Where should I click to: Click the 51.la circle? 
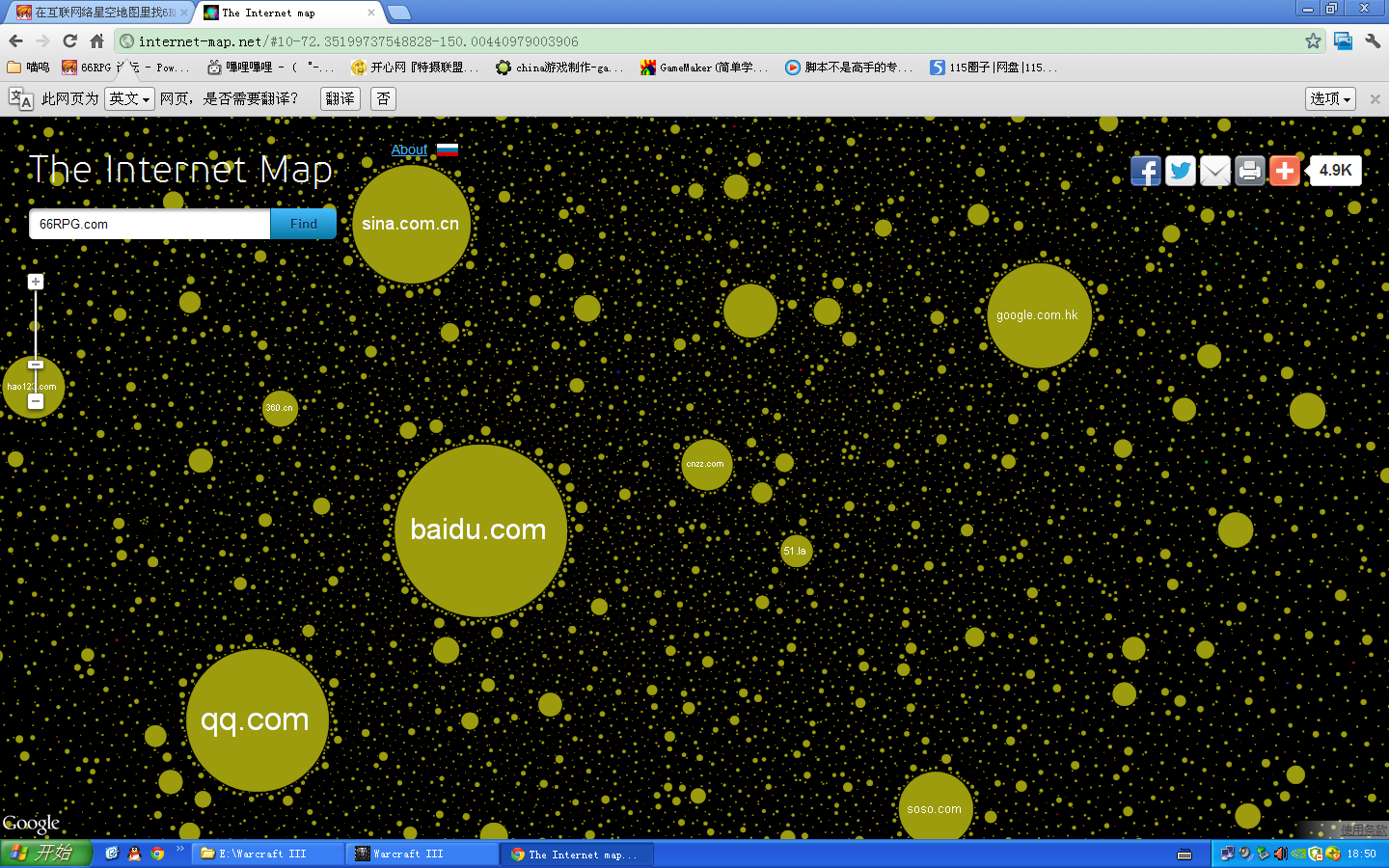[x=796, y=551]
